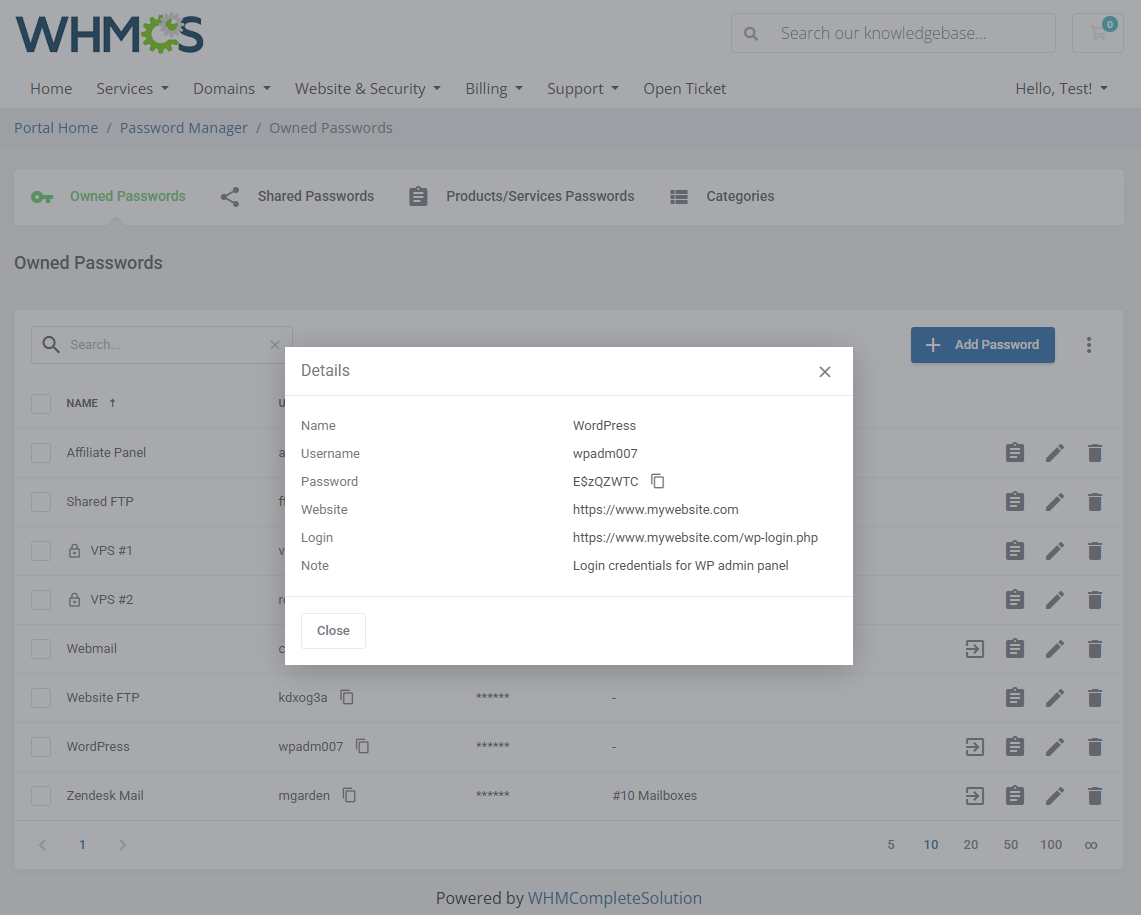Screen dimensions: 1141x915
Task: Copy the WordPress password in Details dialog
Action: coord(658,481)
